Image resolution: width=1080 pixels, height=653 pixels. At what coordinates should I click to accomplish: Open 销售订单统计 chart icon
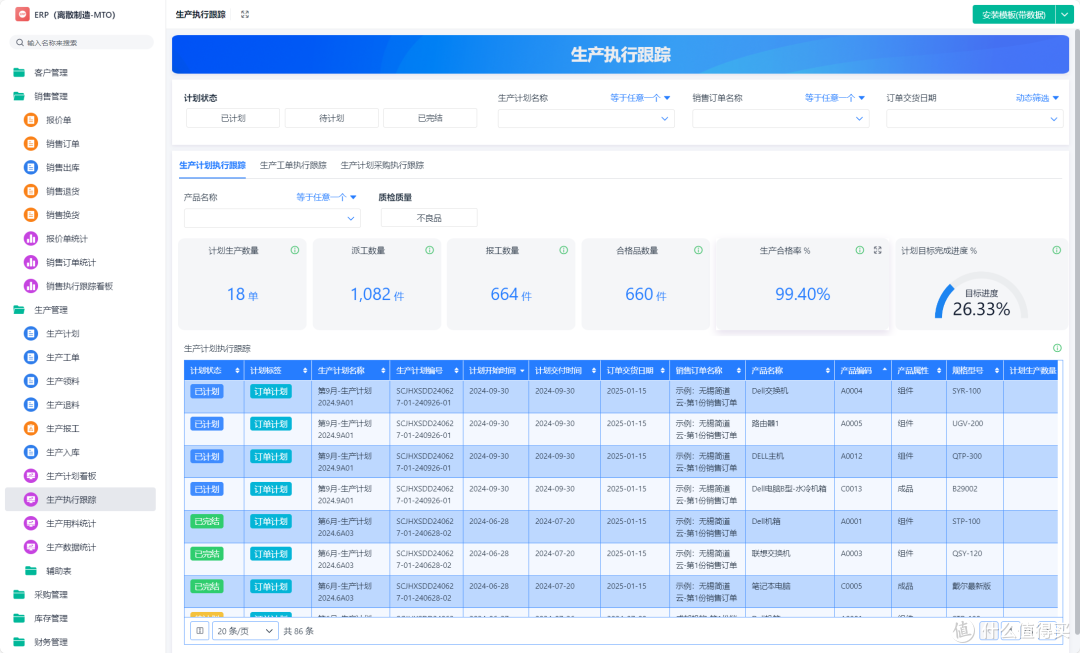coord(31,262)
